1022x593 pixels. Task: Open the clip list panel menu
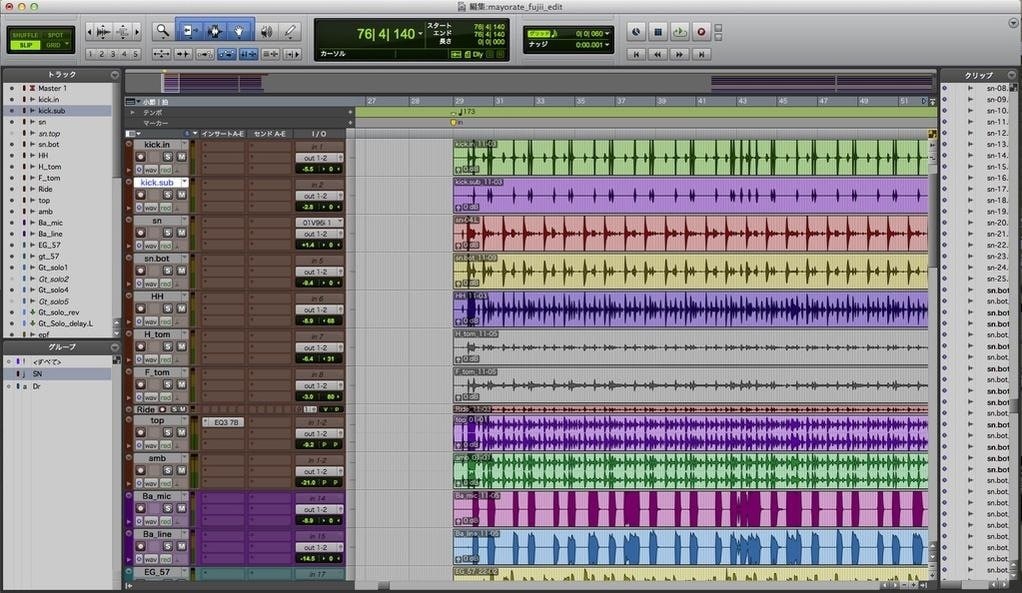point(1012,75)
